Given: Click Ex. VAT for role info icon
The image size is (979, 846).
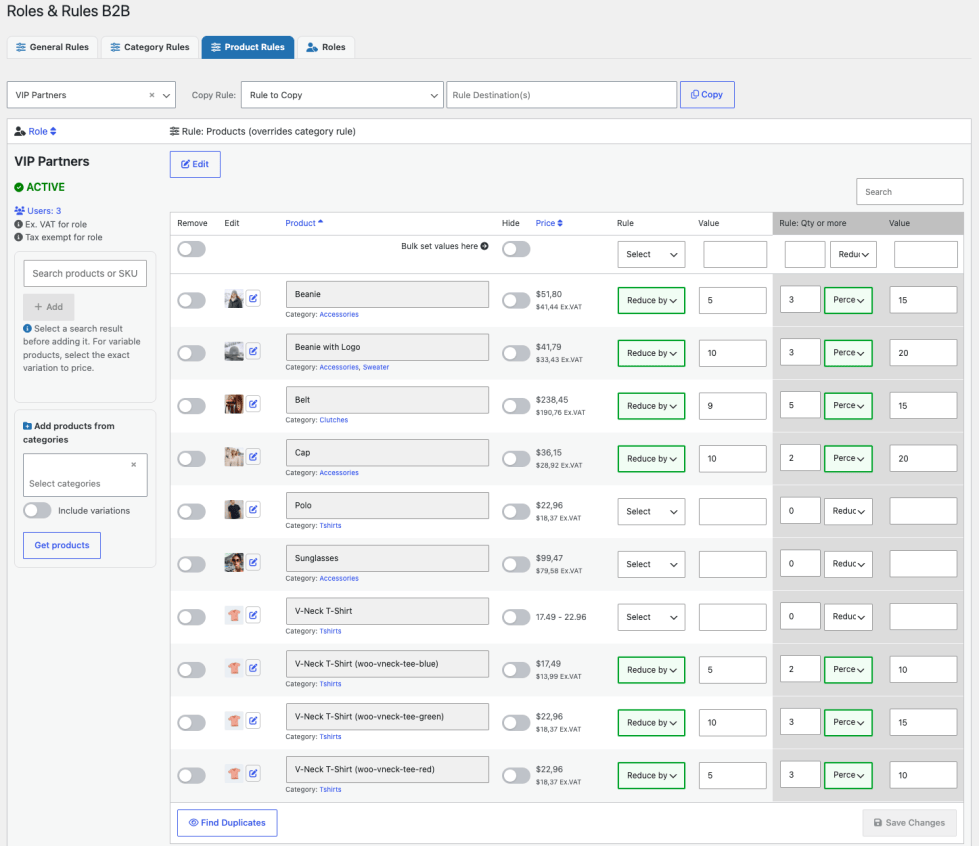Looking at the screenshot, I should (x=19, y=224).
